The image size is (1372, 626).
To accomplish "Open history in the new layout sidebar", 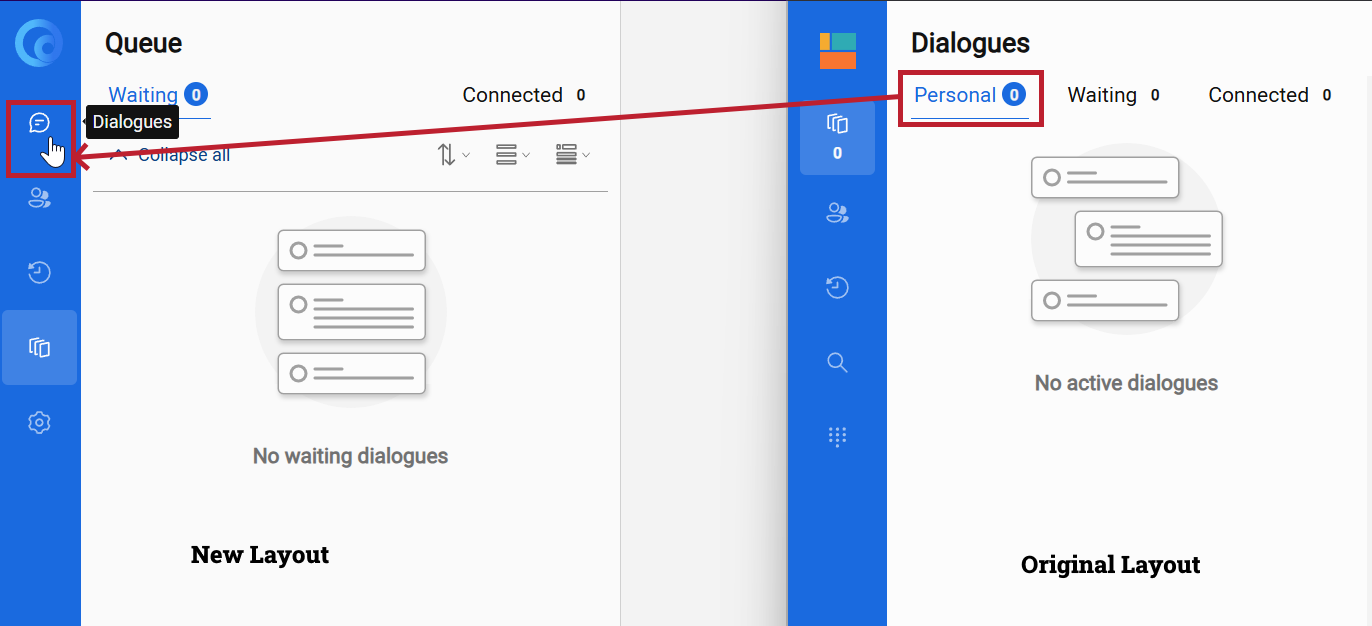I will (39, 272).
